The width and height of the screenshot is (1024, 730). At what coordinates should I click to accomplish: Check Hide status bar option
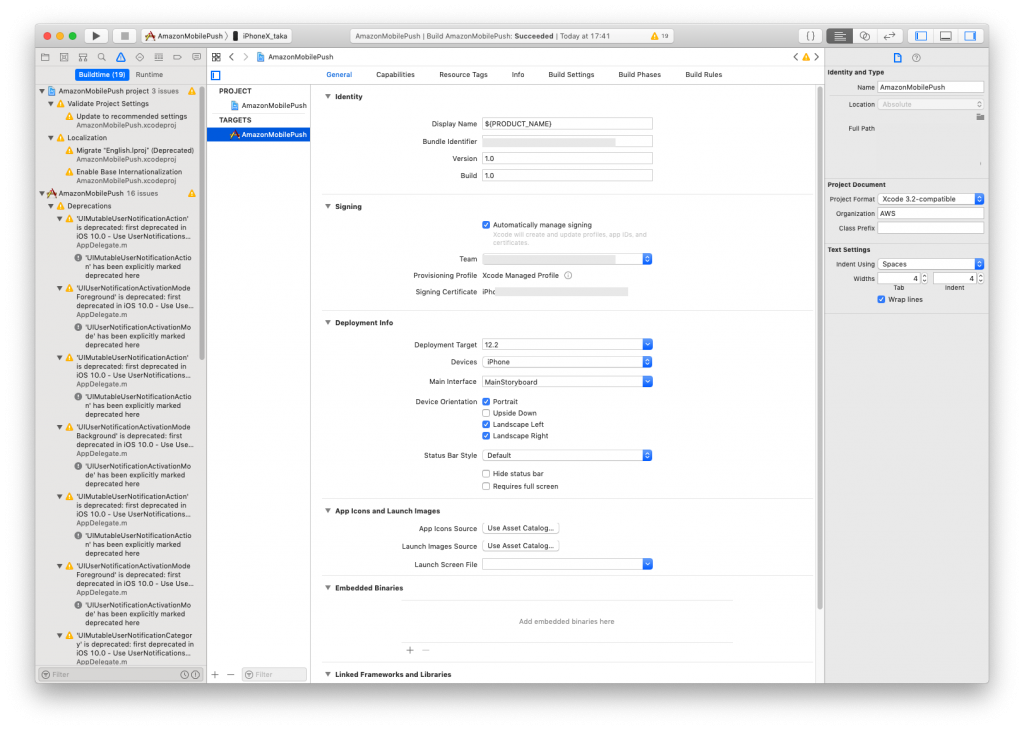click(x=486, y=473)
